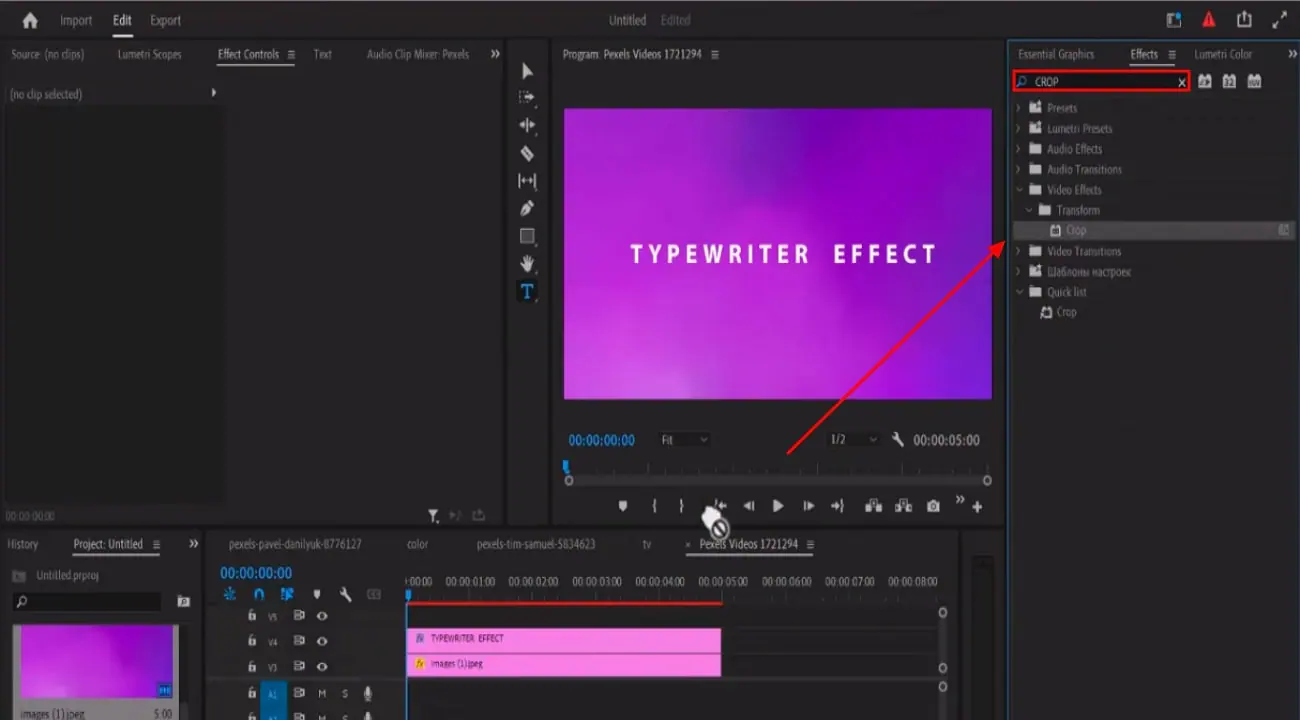Viewport: 1300px width, 720px height.
Task: Open the History tab
Action: click(23, 544)
